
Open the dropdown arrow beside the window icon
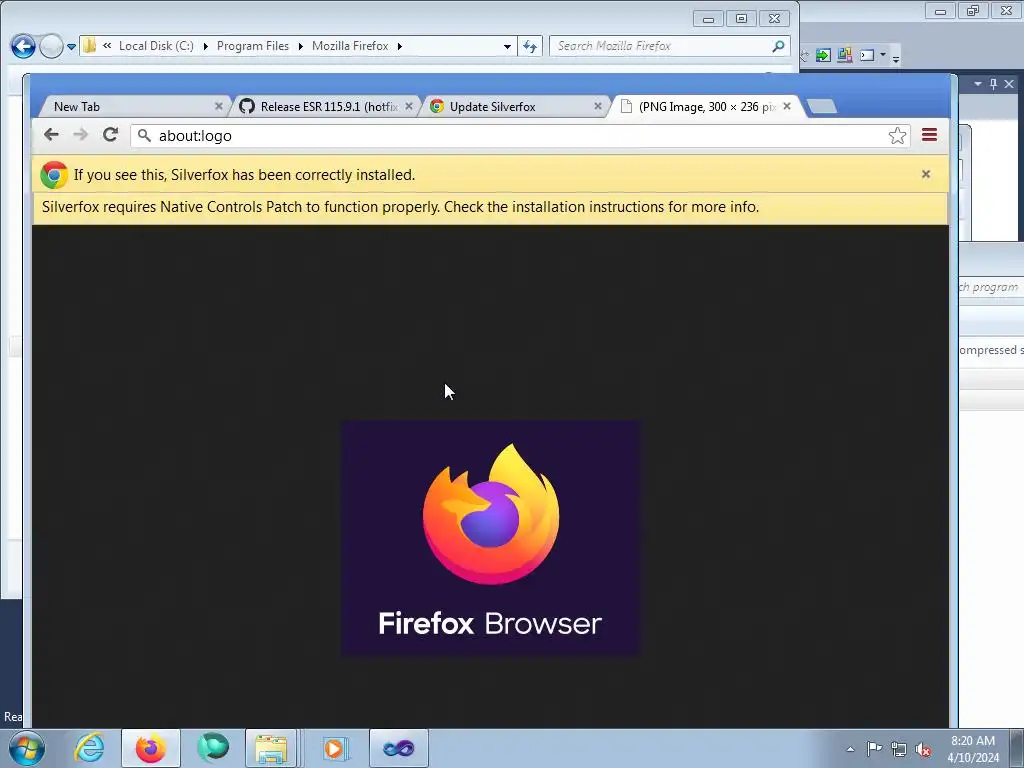point(883,55)
